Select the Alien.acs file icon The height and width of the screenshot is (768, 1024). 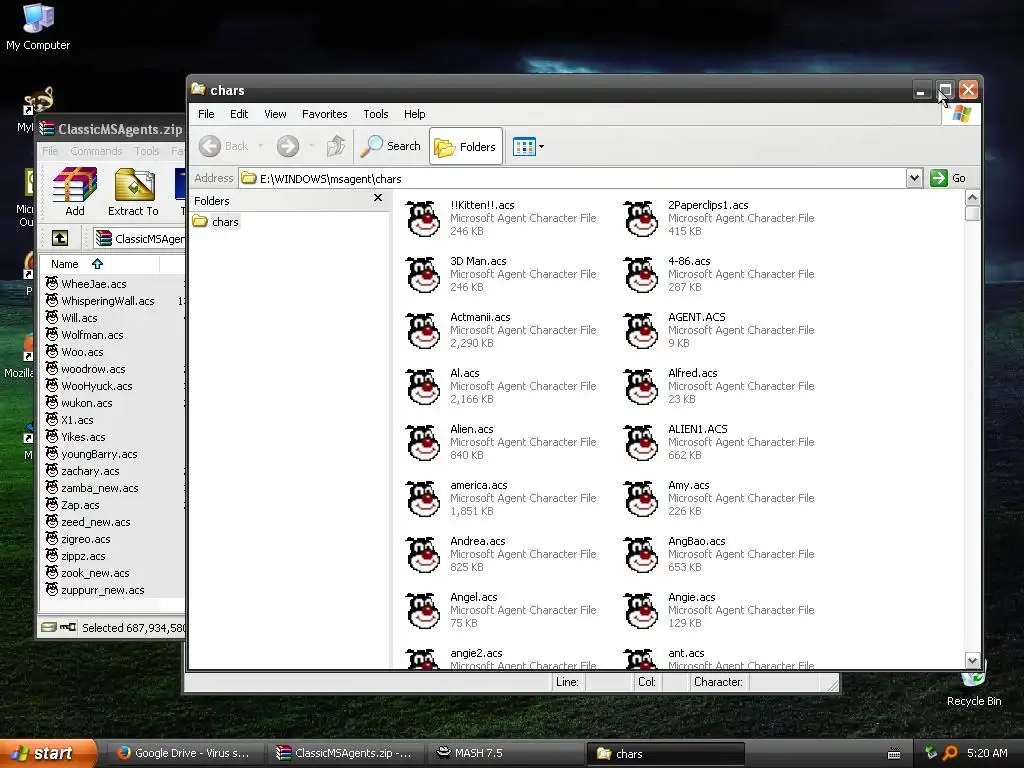click(x=423, y=443)
